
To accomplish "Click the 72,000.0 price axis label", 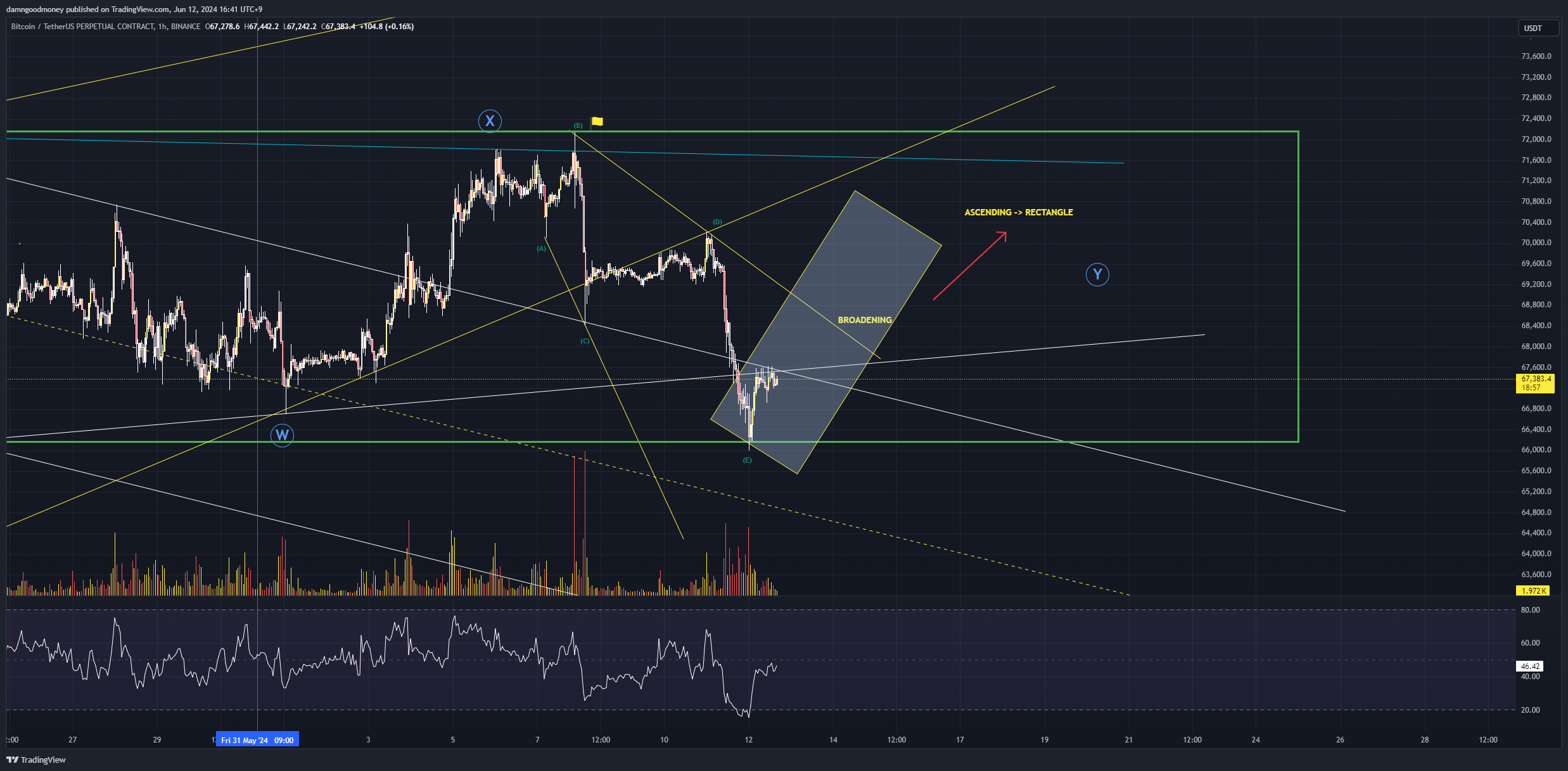I will click(1536, 139).
